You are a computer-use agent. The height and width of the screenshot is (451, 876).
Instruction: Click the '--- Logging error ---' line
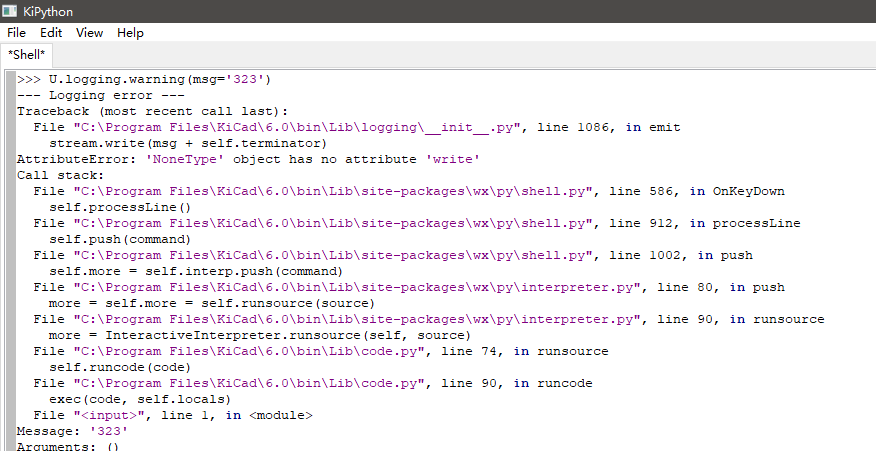101,95
